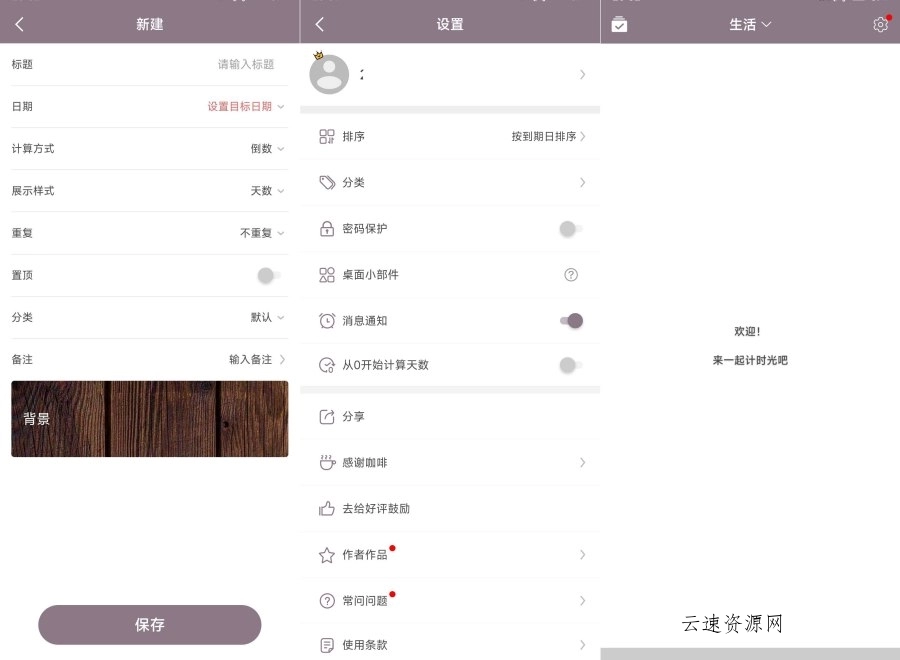
Task: Open the 生活 category switcher menu
Action: coord(750,24)
